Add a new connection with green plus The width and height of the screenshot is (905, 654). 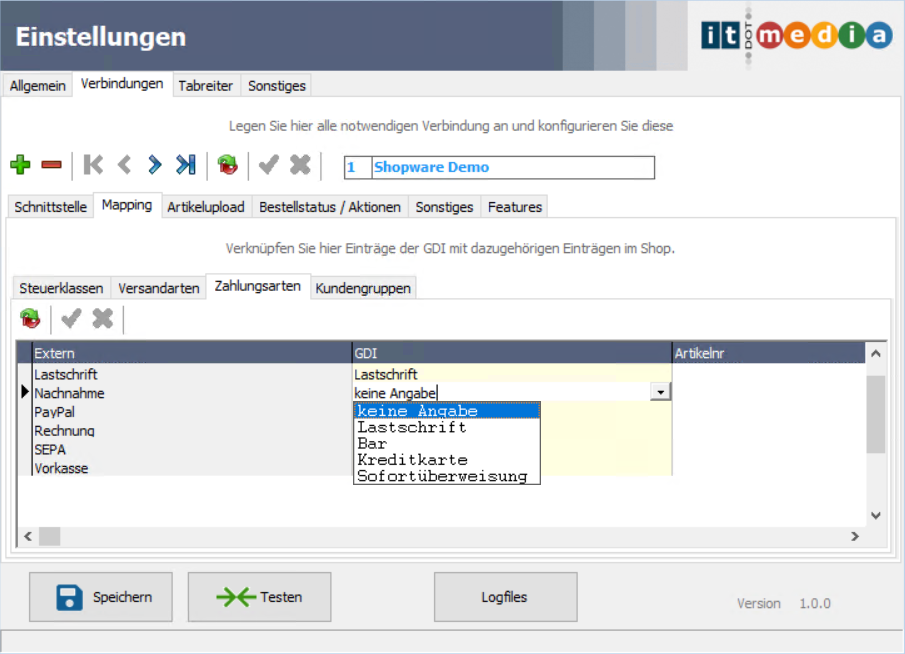pyautogui.click(x=21, y=165)
